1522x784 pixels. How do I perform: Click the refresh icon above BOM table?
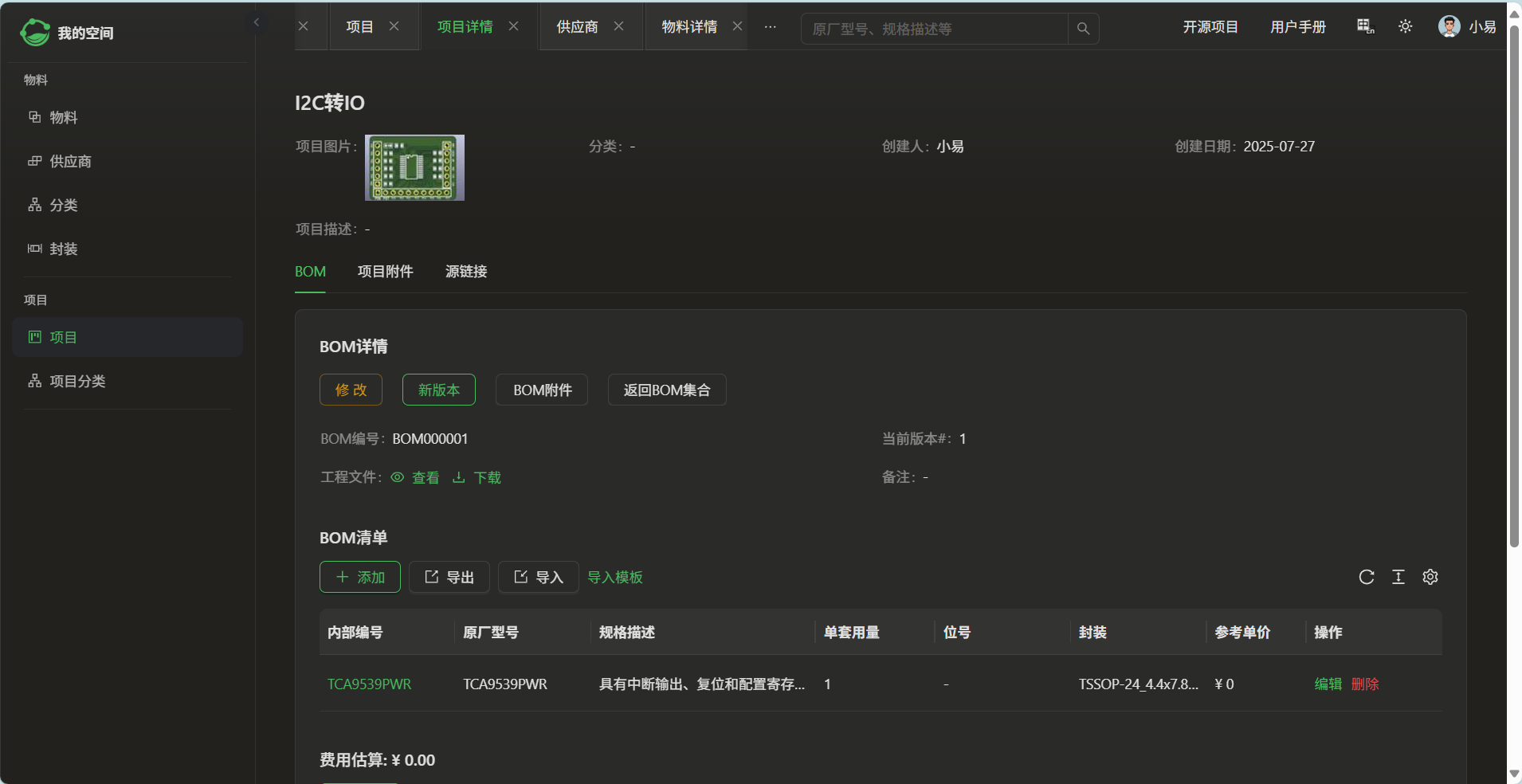coord(1366,577)
